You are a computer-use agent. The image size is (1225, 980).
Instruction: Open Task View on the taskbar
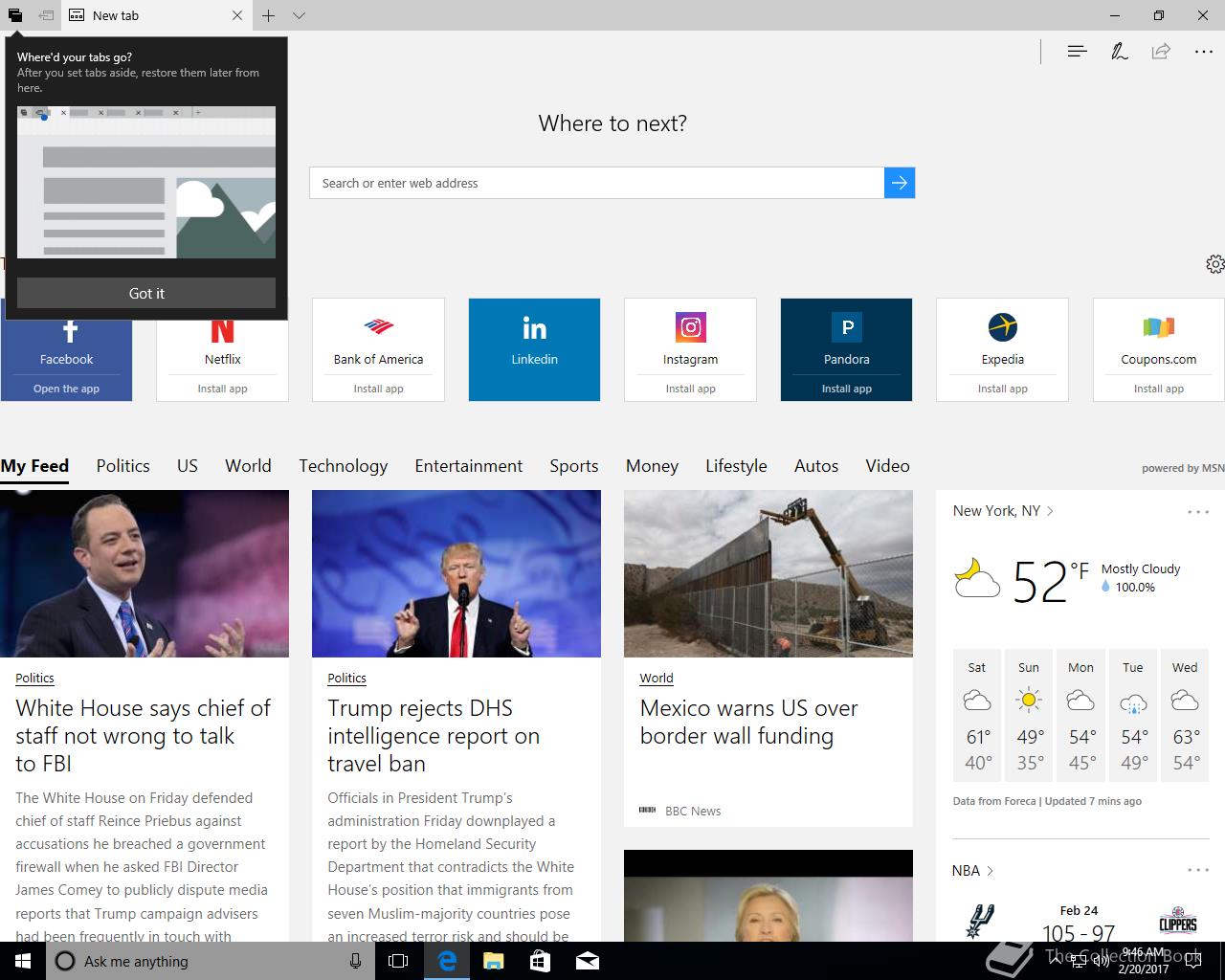398,961
